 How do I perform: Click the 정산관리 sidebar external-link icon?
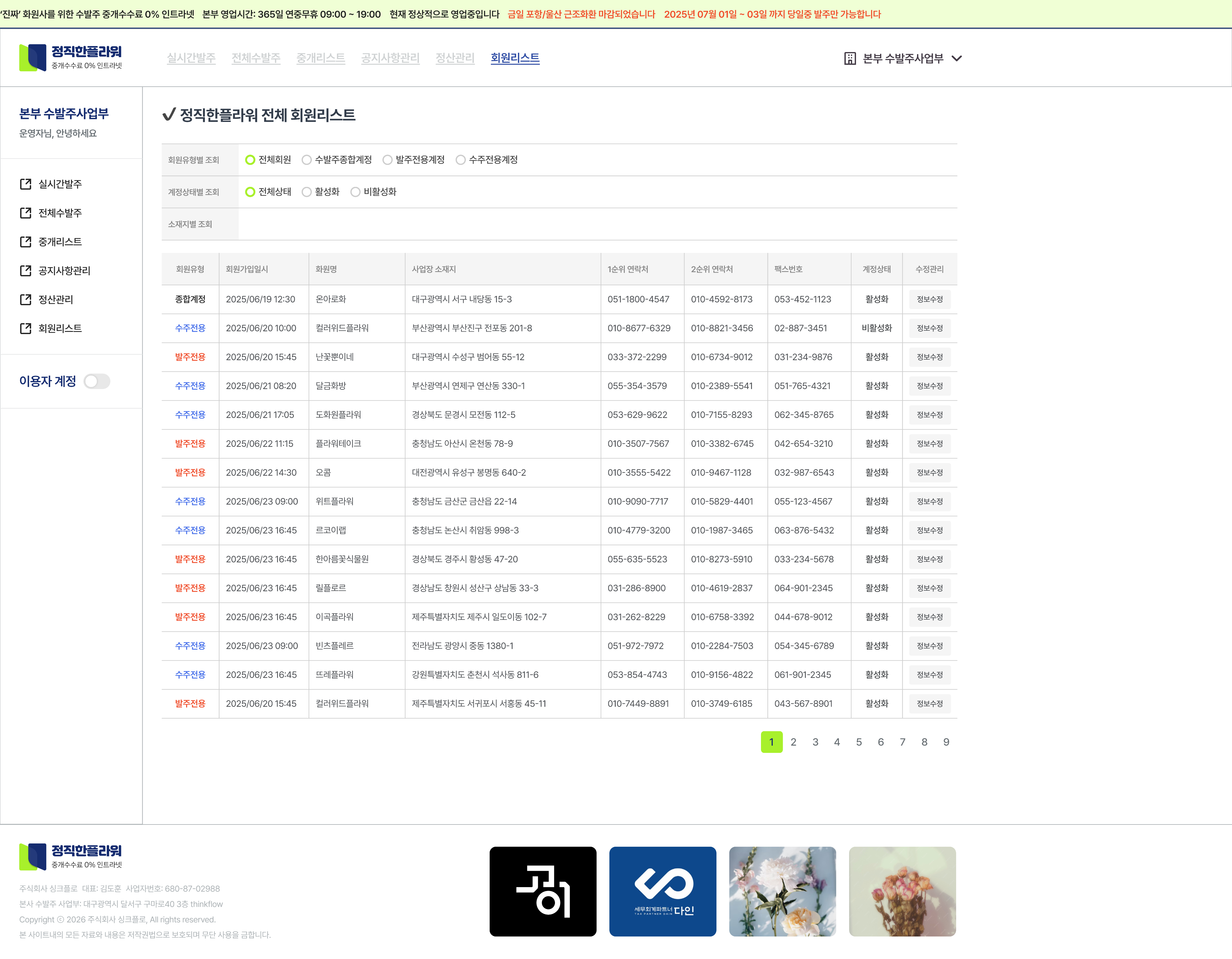(25, 299)
